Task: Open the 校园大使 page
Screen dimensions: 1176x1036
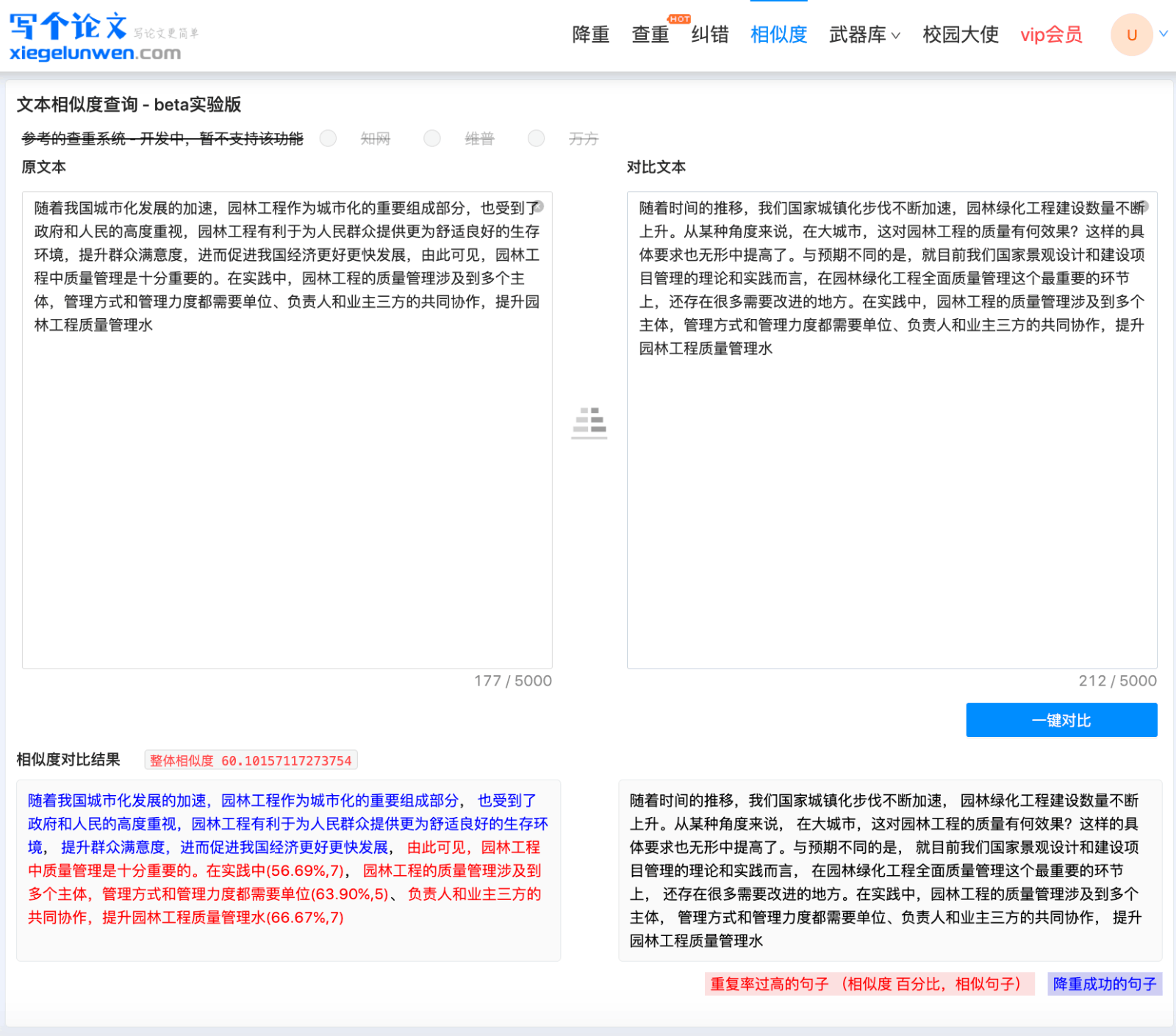Action: pos(961,35)
